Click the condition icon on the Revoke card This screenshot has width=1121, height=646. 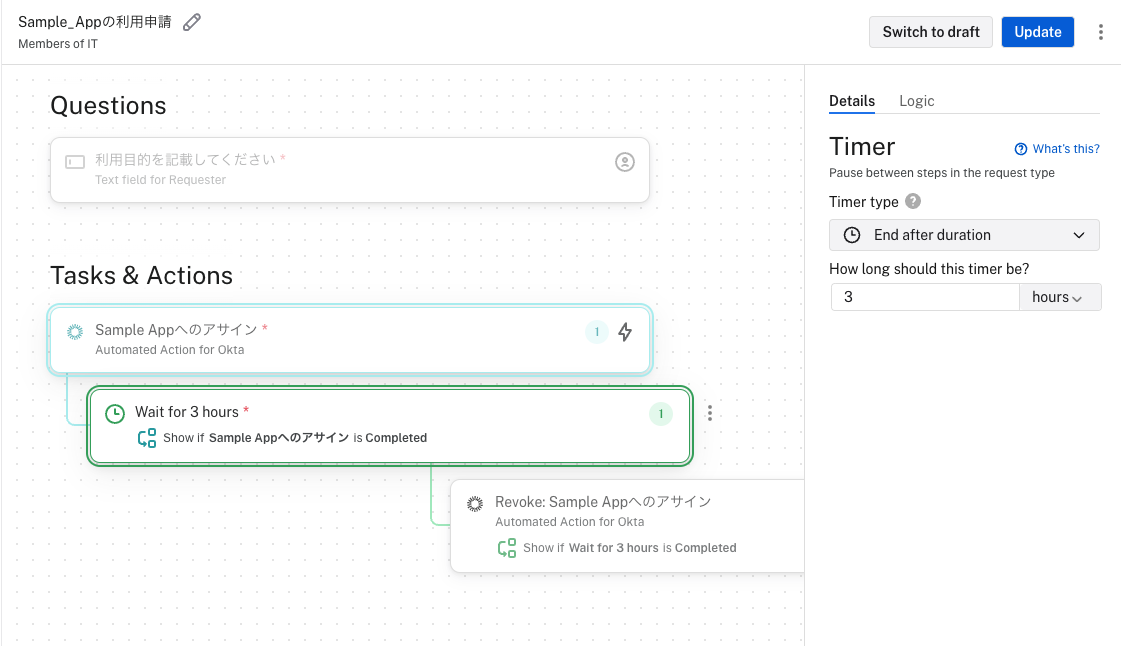pyautogui.click(x=506, y=547)
